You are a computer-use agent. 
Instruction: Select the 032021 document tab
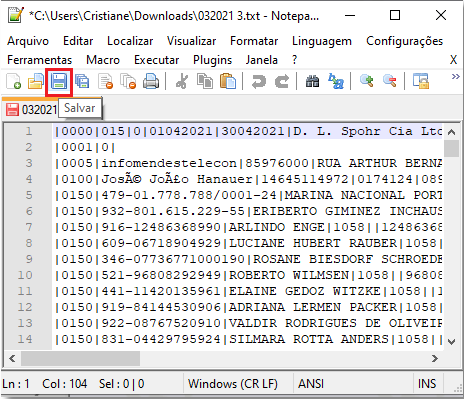pos(31,109)
